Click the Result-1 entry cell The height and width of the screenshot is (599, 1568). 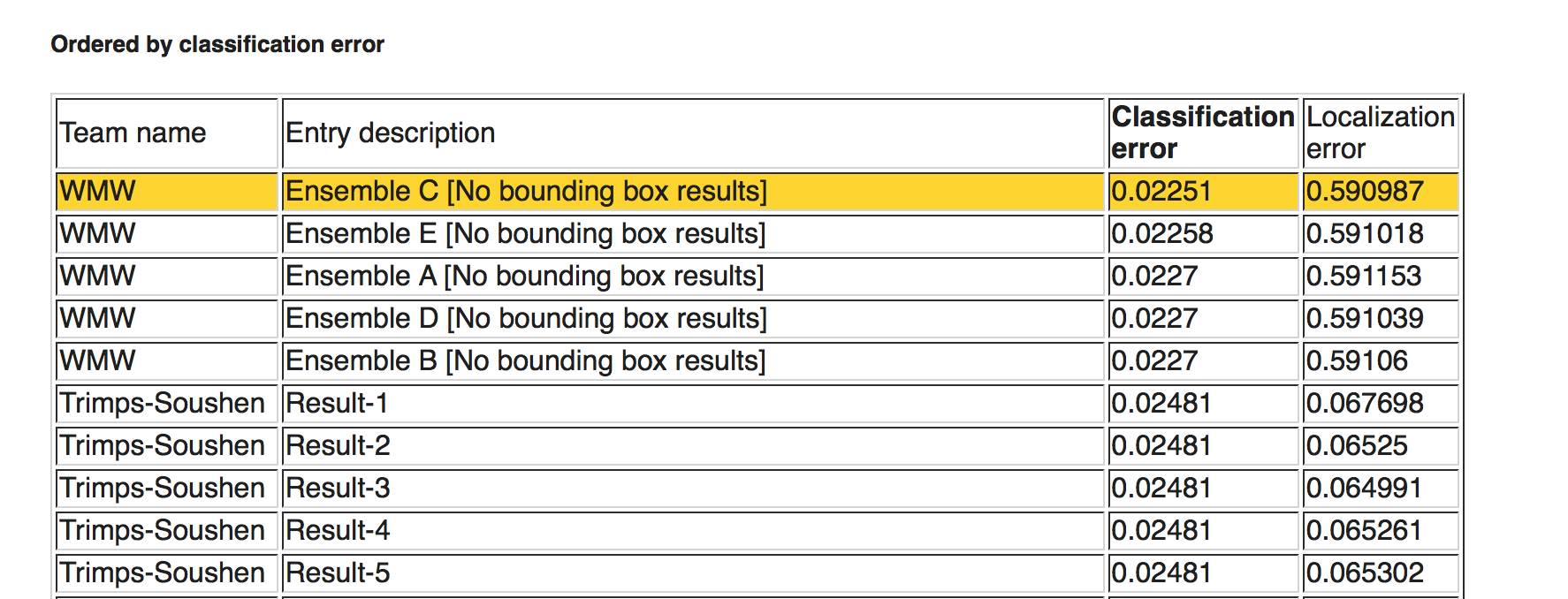pos(337,404)
